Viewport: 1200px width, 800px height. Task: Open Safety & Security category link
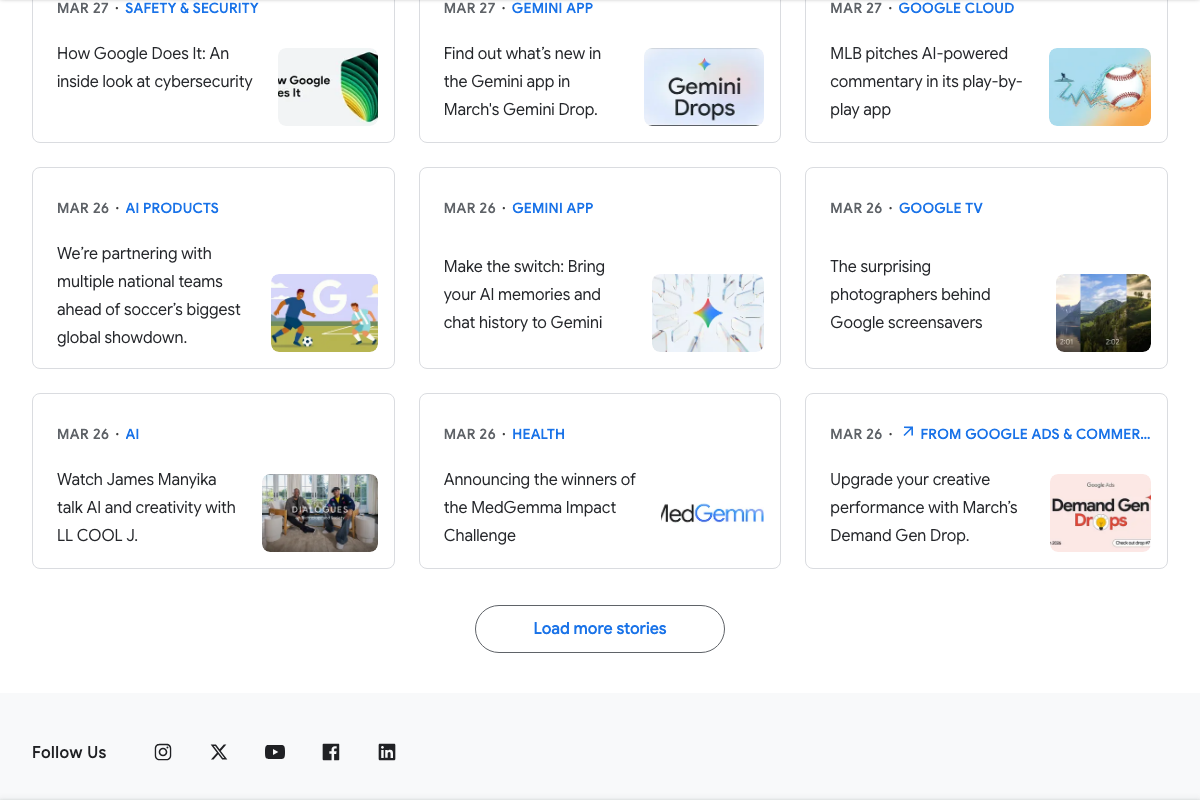tap(192, 8)
